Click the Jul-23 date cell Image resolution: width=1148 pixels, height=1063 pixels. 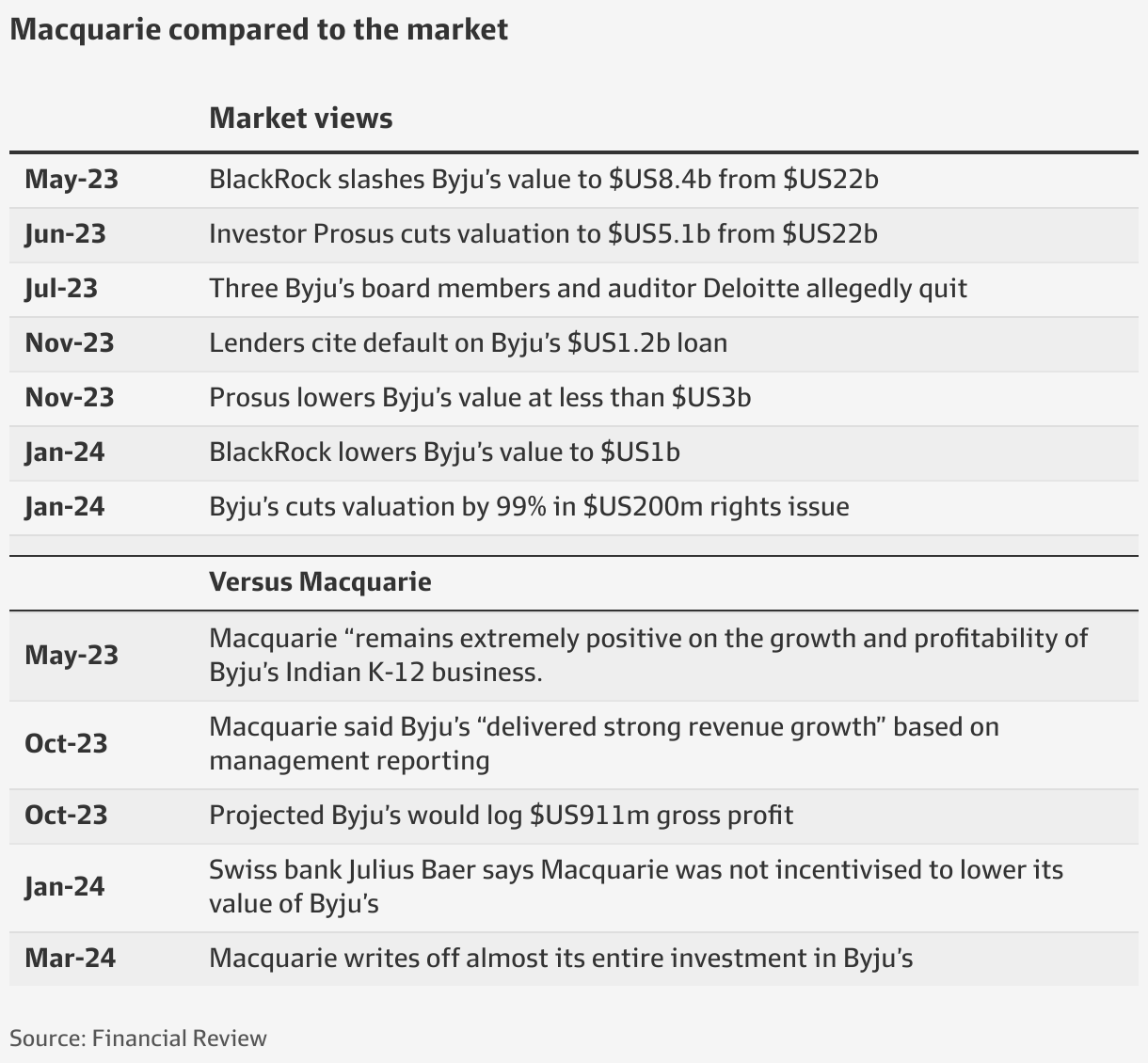tap(61, 288)
